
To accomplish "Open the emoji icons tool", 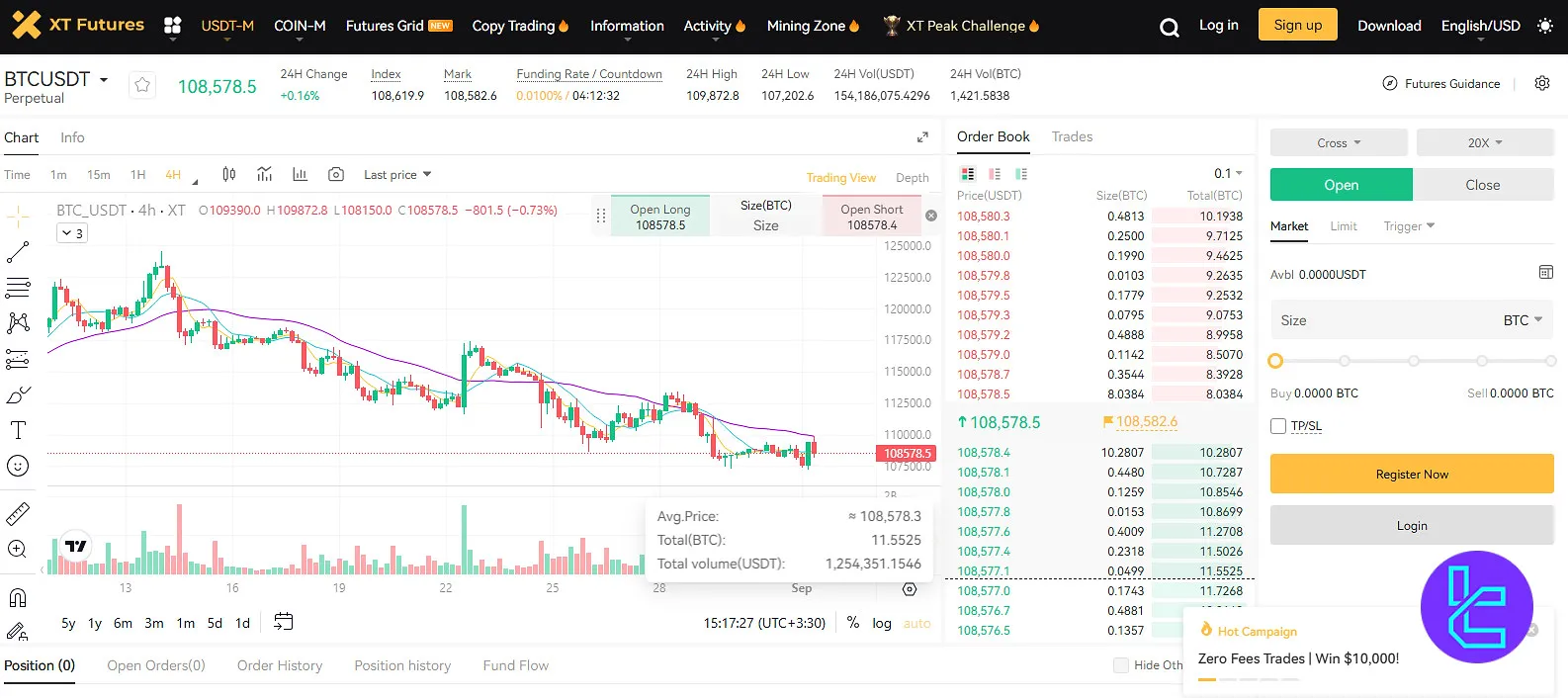I will tap(18, 466).
